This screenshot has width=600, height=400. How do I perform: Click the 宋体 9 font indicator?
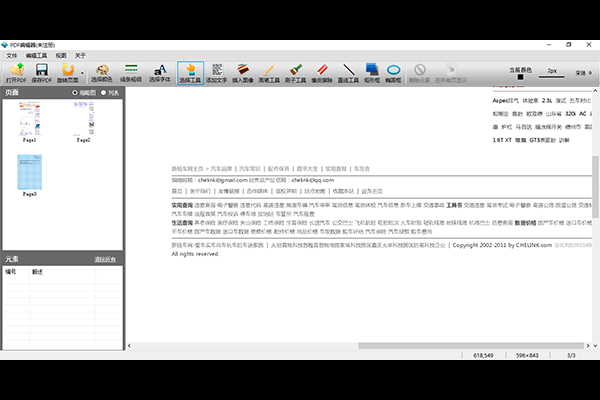(x=583, y=73)
